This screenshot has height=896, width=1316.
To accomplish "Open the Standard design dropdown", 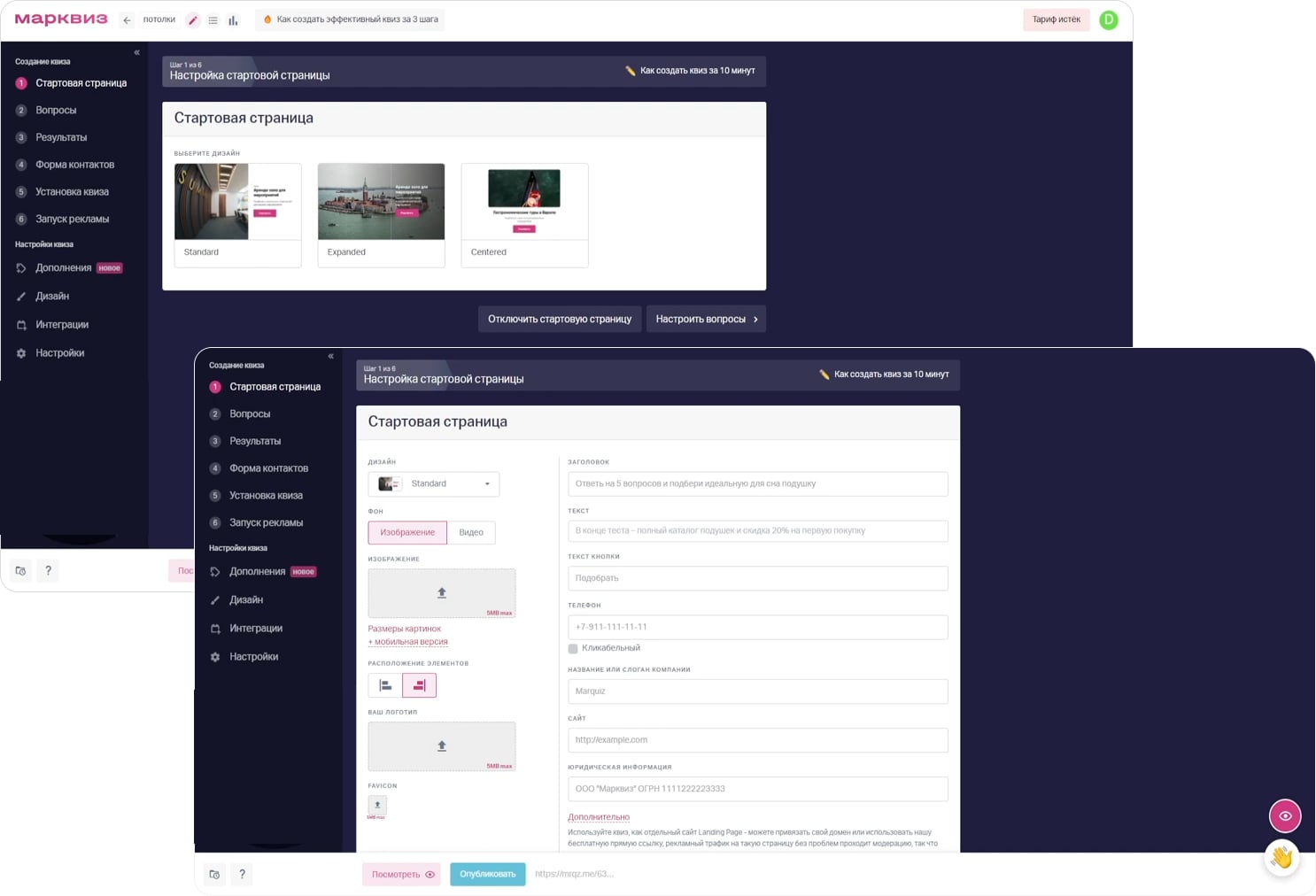I will 434,484.
